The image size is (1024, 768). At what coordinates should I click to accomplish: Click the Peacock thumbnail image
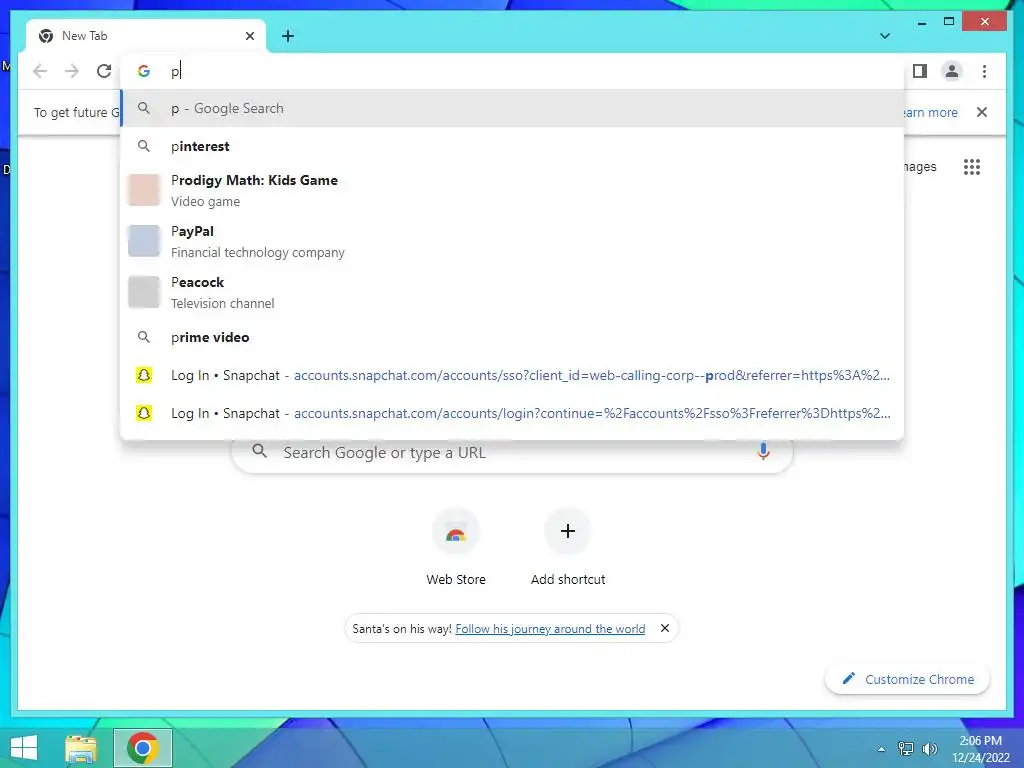[x=144, y=292]
